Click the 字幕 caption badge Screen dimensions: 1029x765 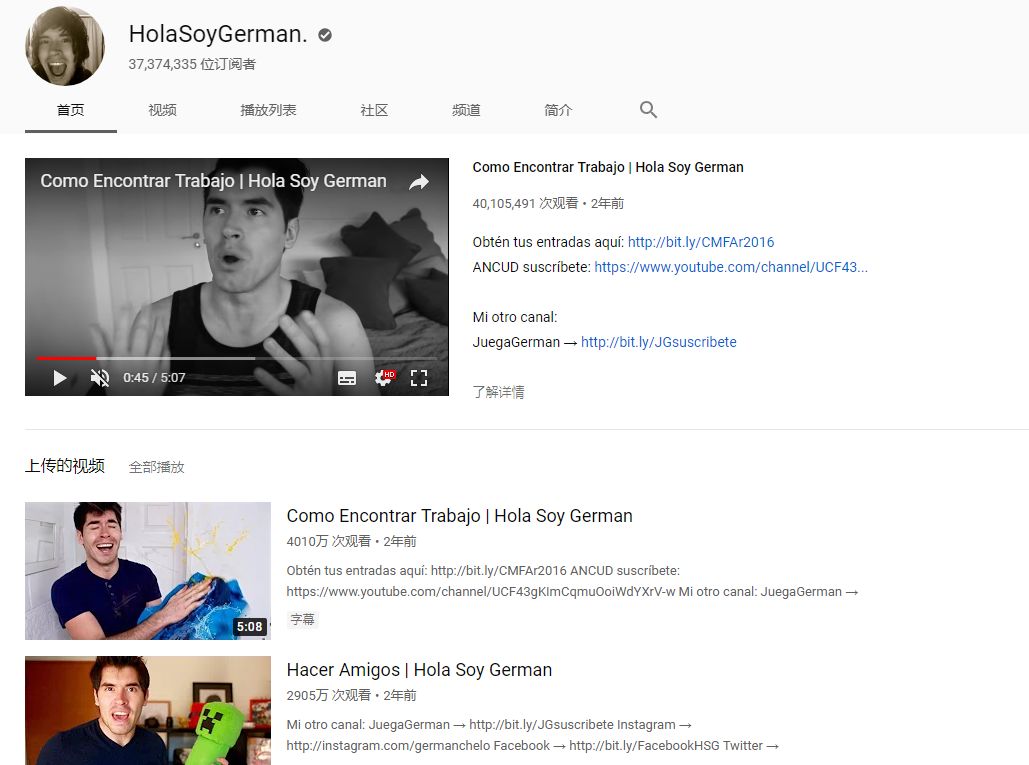[303, 619]
